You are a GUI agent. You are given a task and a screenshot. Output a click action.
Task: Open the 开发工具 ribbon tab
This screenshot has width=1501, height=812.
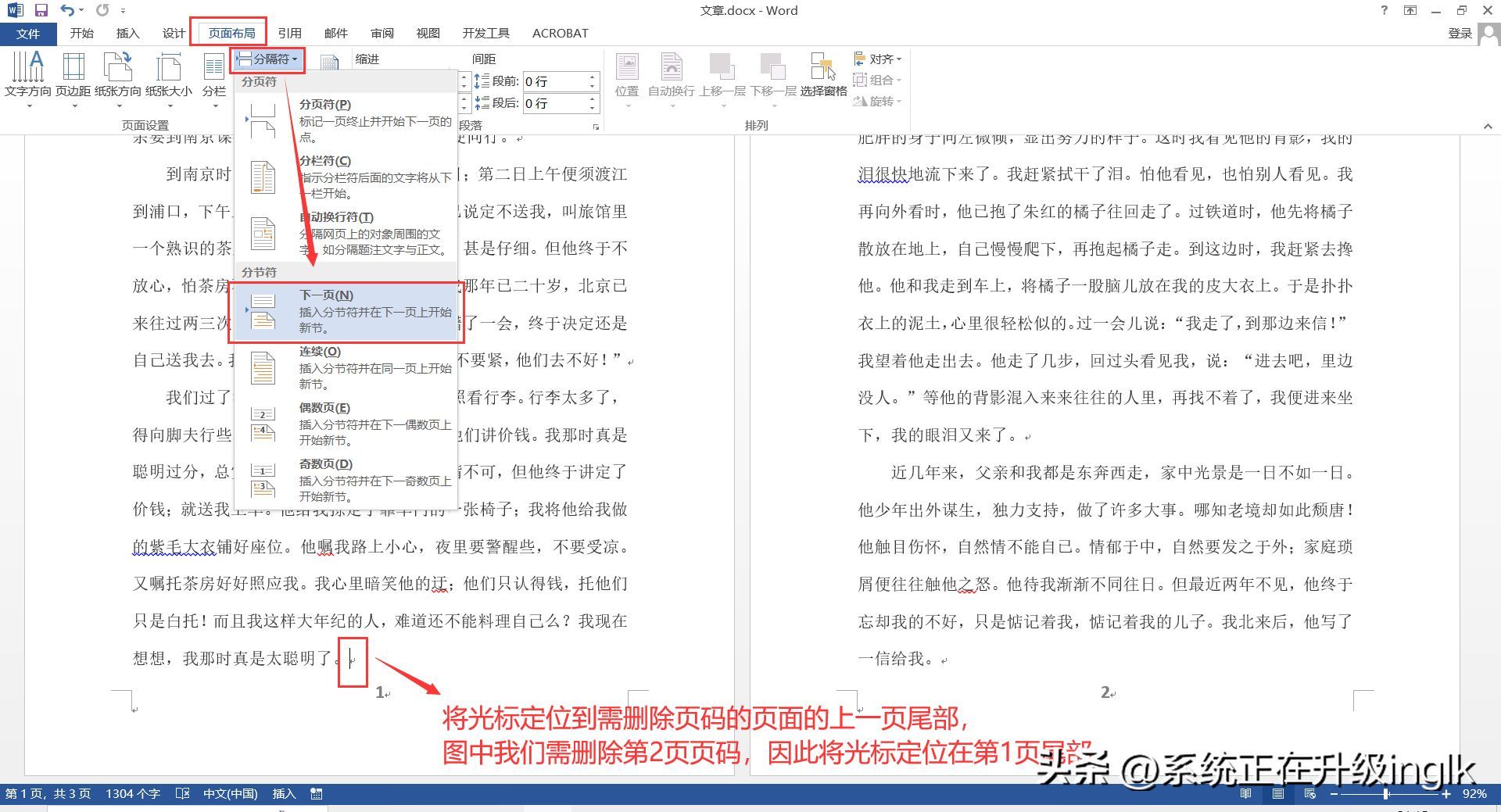click(485, 33)
